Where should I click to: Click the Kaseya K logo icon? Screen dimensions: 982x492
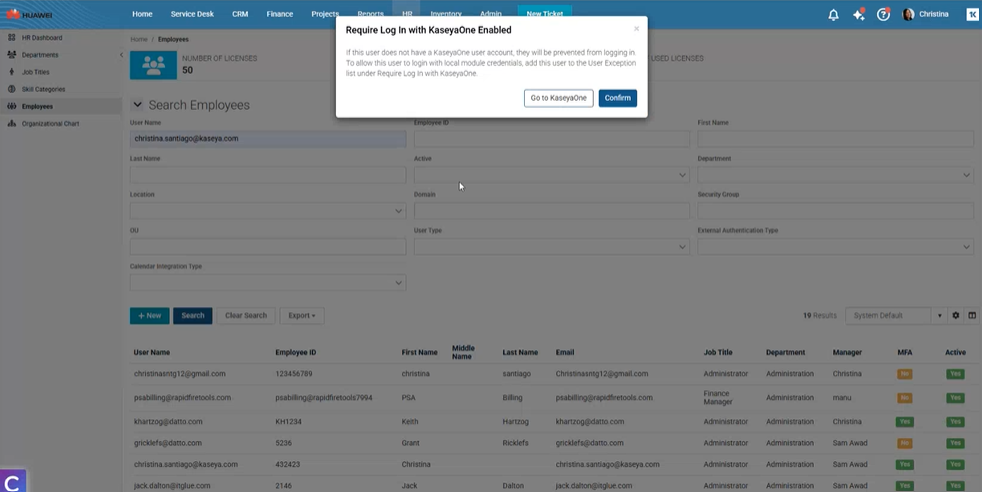(972, 14)
